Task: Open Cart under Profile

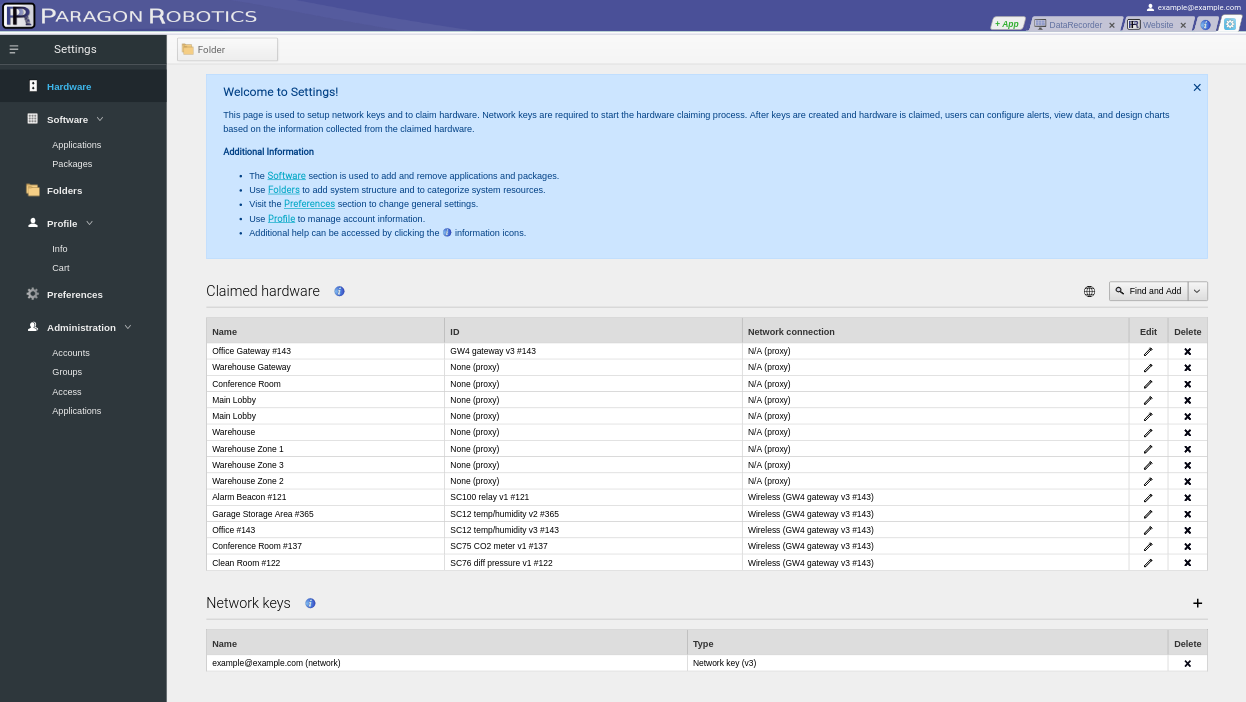Action: click(61, 268)
